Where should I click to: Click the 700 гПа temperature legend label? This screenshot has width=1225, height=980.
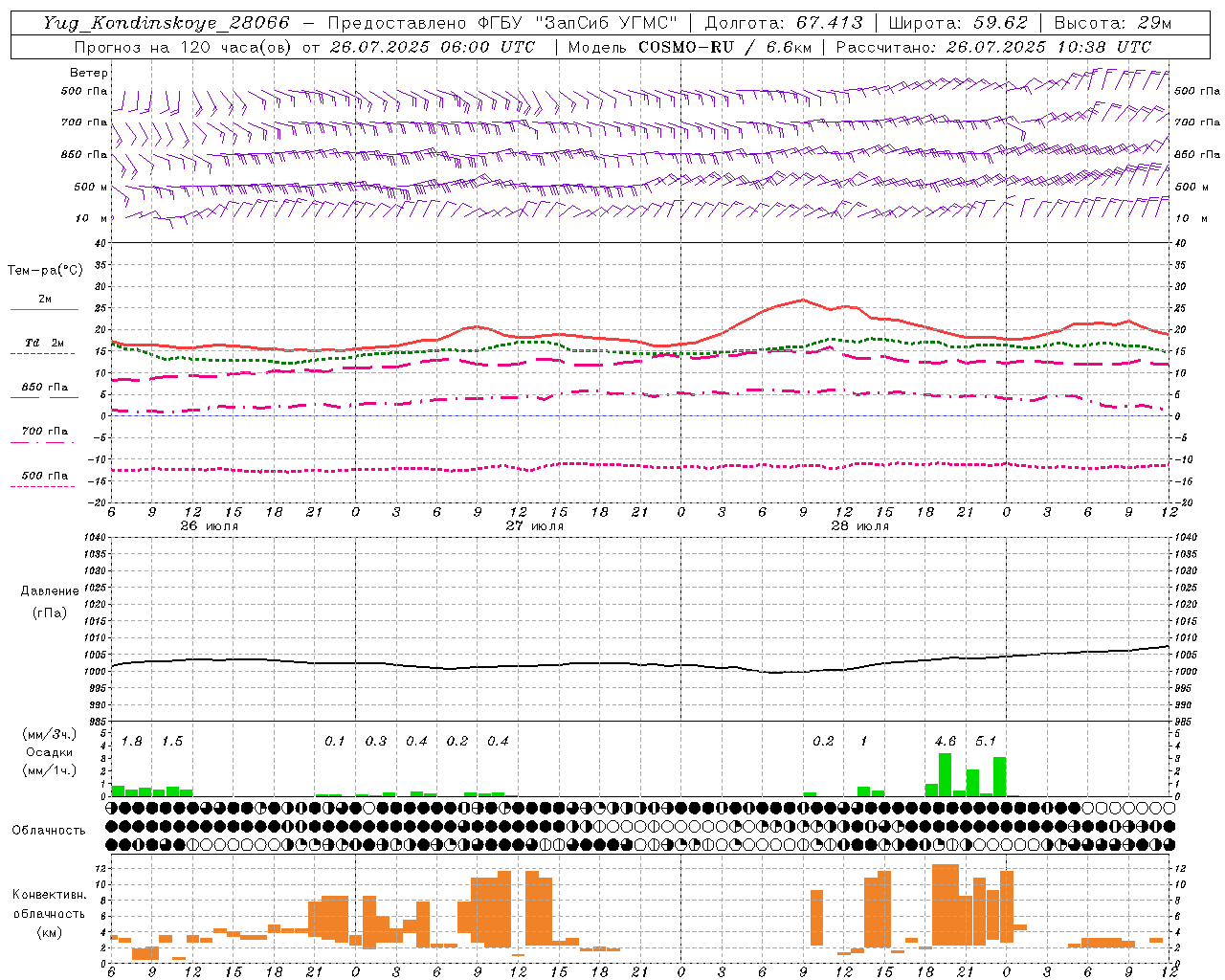(x=45, y=432)
